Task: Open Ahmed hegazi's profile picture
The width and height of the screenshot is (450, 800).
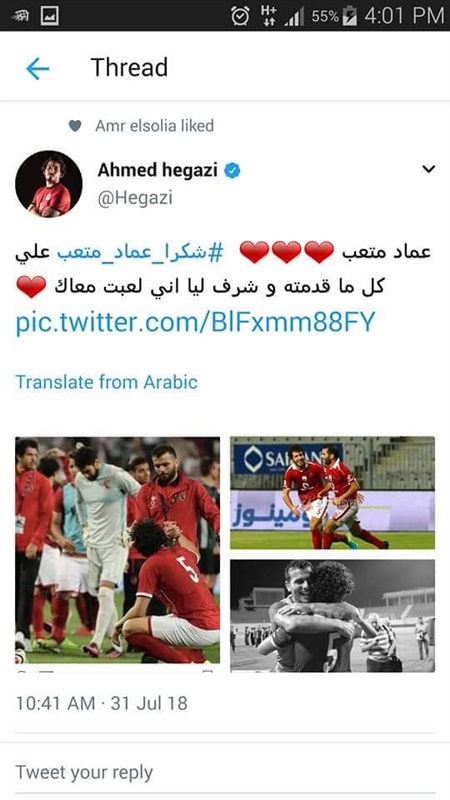Action: pyautogui.click(x=49, y=184)
